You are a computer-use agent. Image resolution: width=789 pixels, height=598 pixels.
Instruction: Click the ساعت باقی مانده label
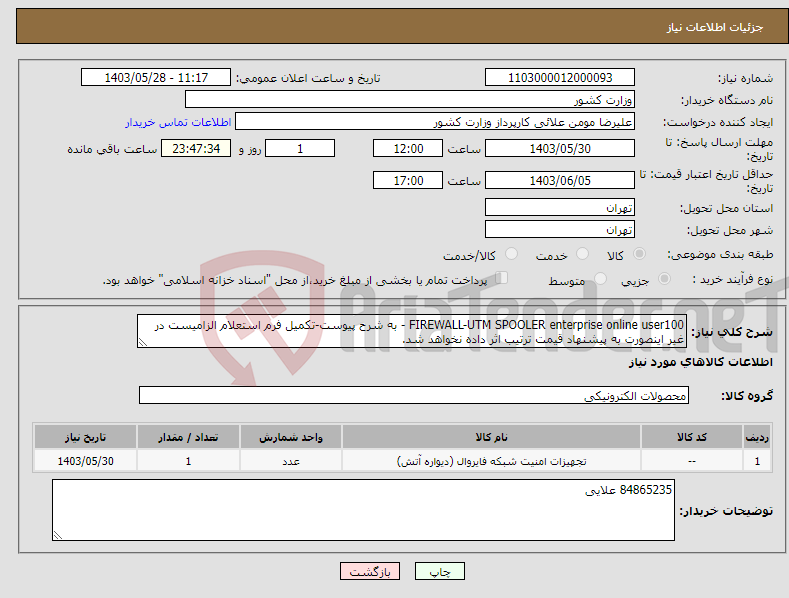click(112, 149)
